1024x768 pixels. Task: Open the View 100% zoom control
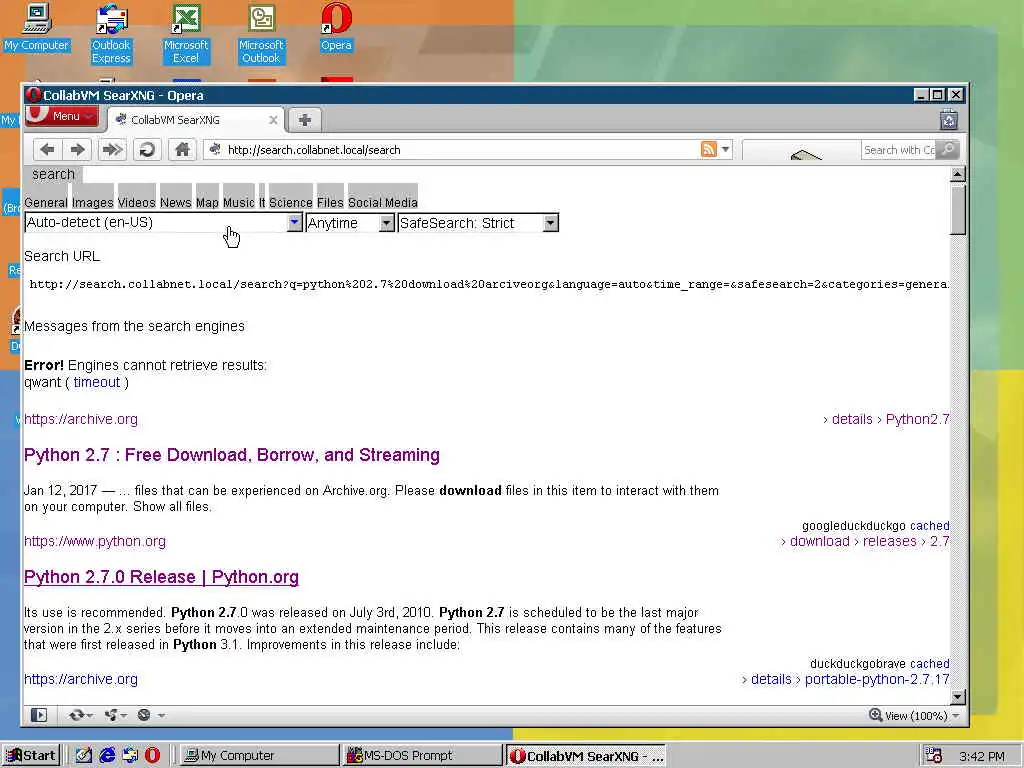(914, 716)
